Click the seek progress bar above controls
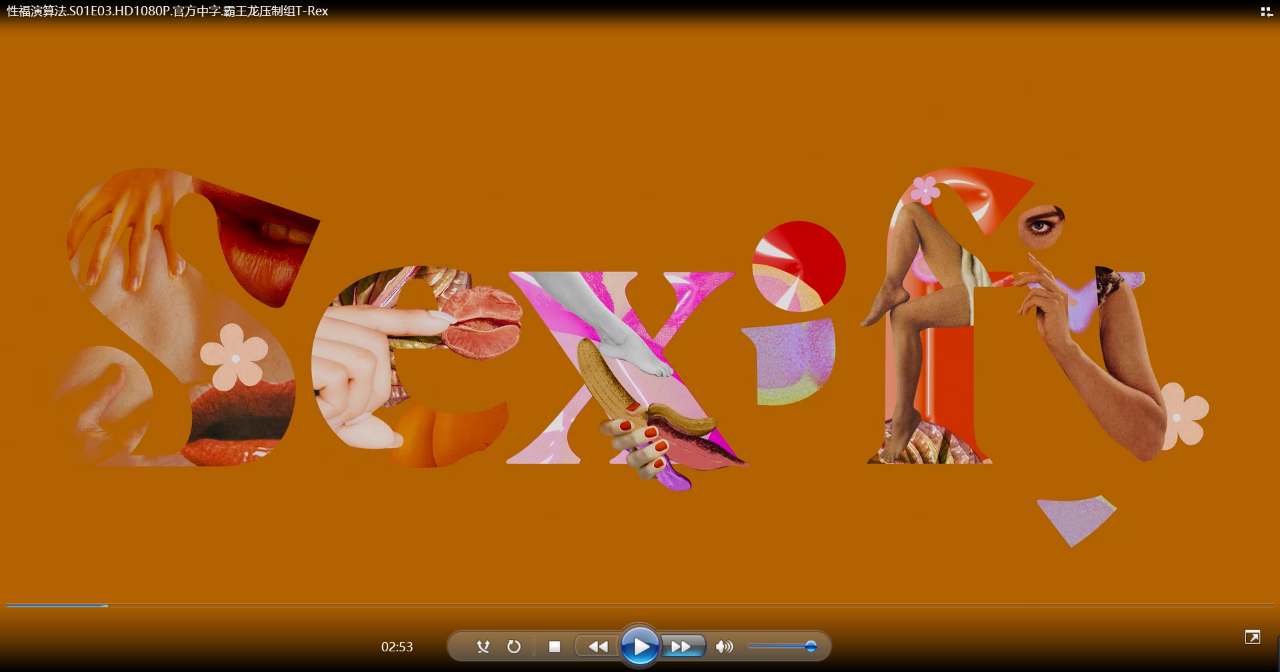 (x=640, y=605)
